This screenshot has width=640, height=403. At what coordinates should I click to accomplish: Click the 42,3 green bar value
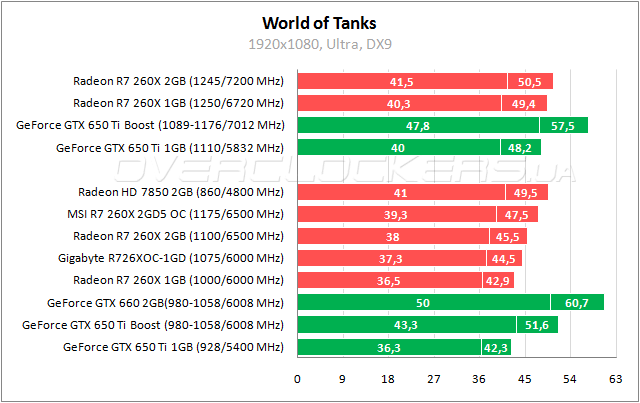496,348
